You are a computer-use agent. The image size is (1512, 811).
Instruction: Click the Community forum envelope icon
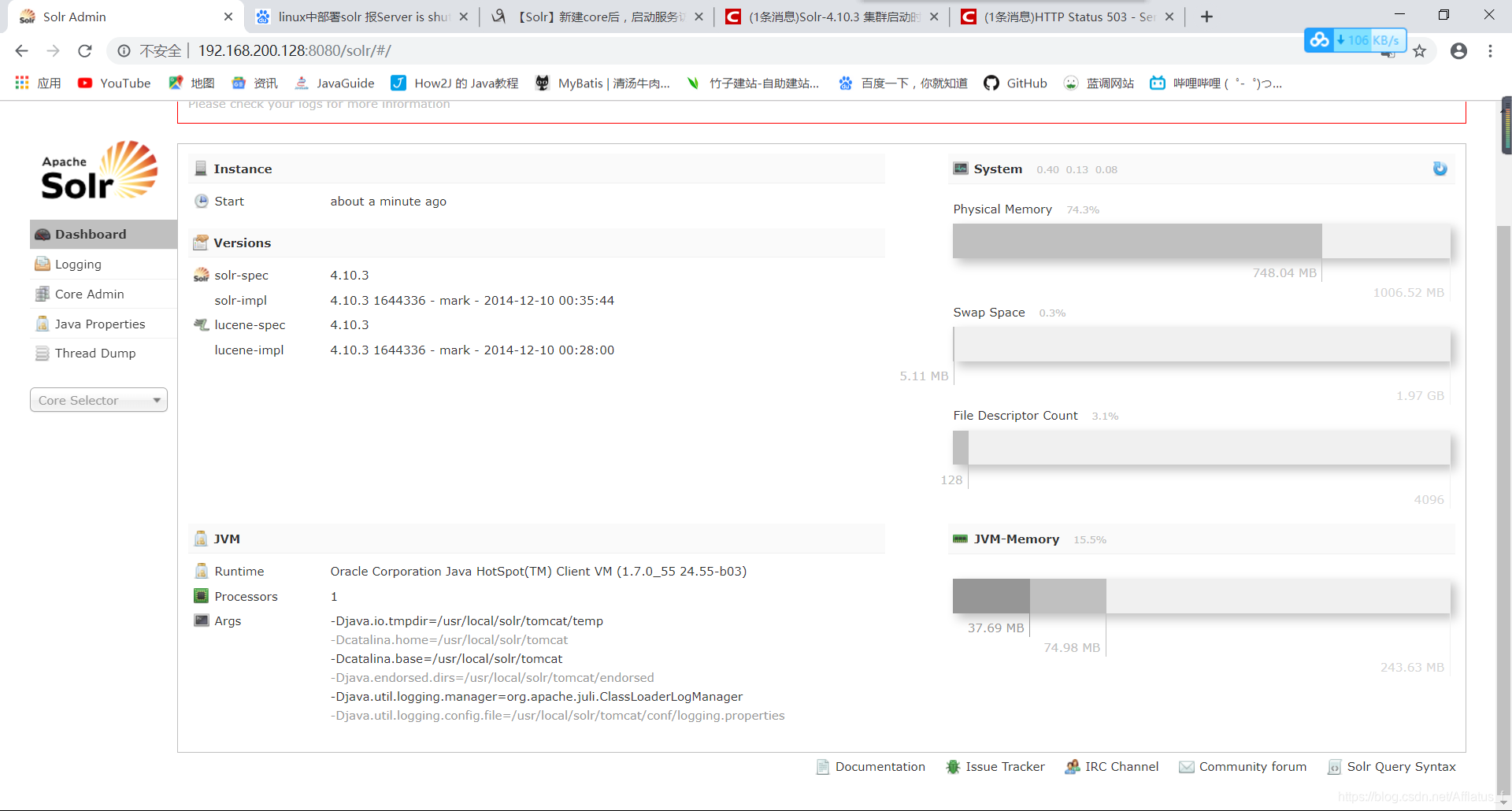(x=1187, y=767)
